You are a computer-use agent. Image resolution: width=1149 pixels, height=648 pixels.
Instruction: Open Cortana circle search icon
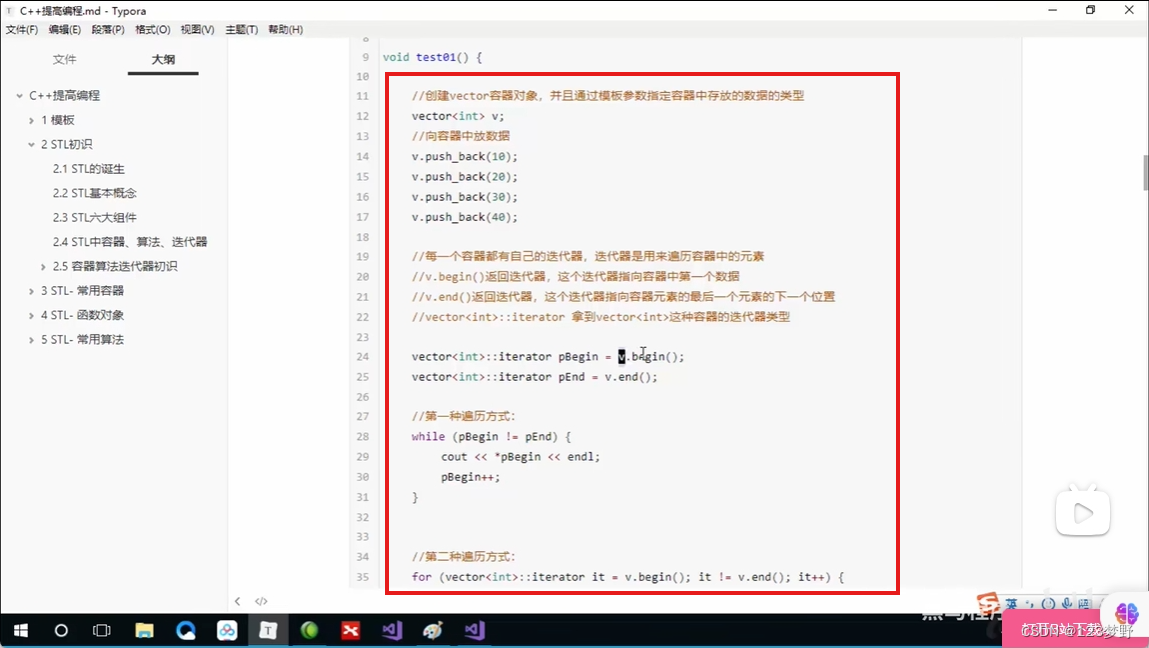point(61,630)
